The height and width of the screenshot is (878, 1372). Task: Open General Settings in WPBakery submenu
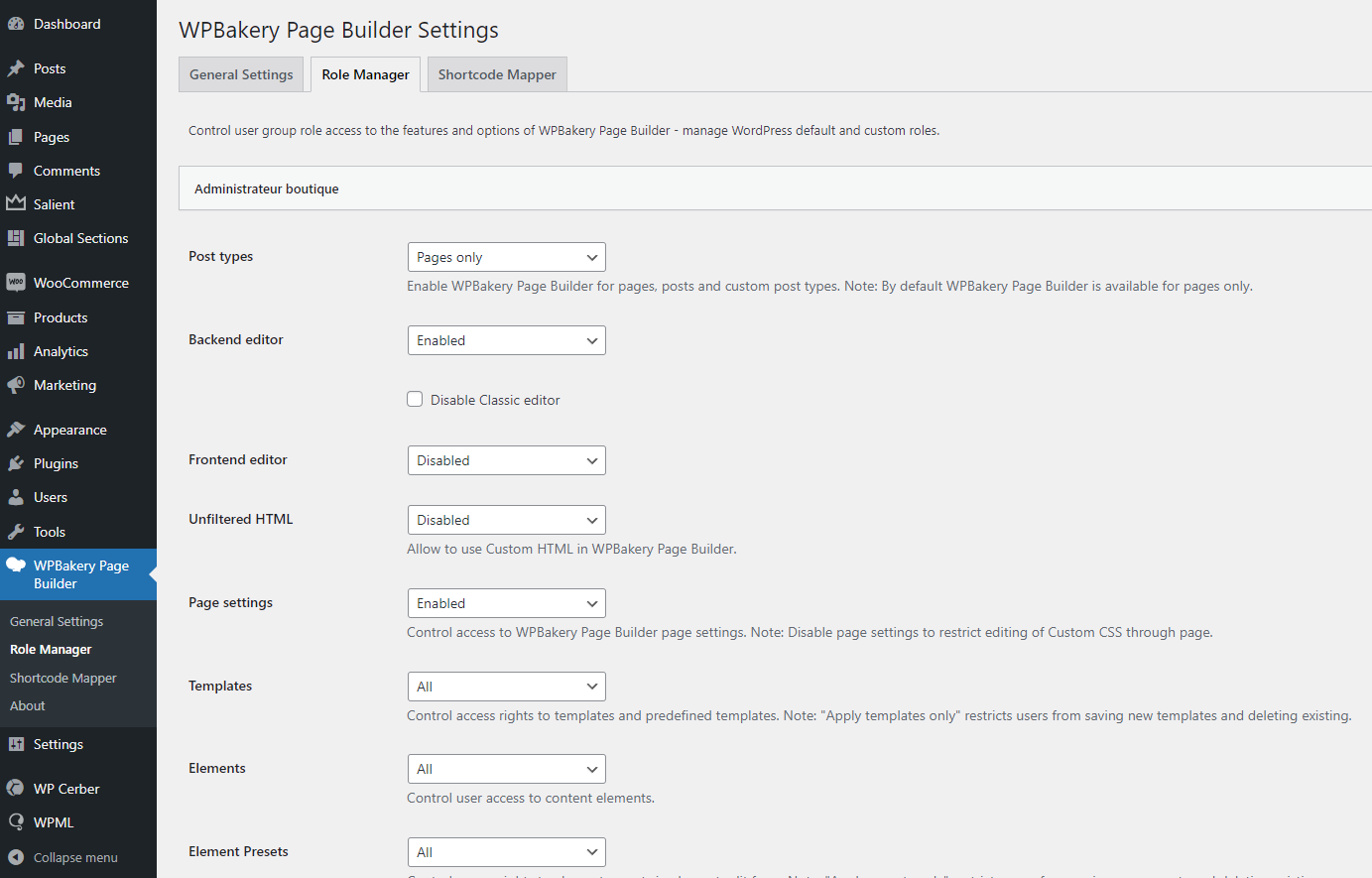pyautogui.click(x=57, y=621)
